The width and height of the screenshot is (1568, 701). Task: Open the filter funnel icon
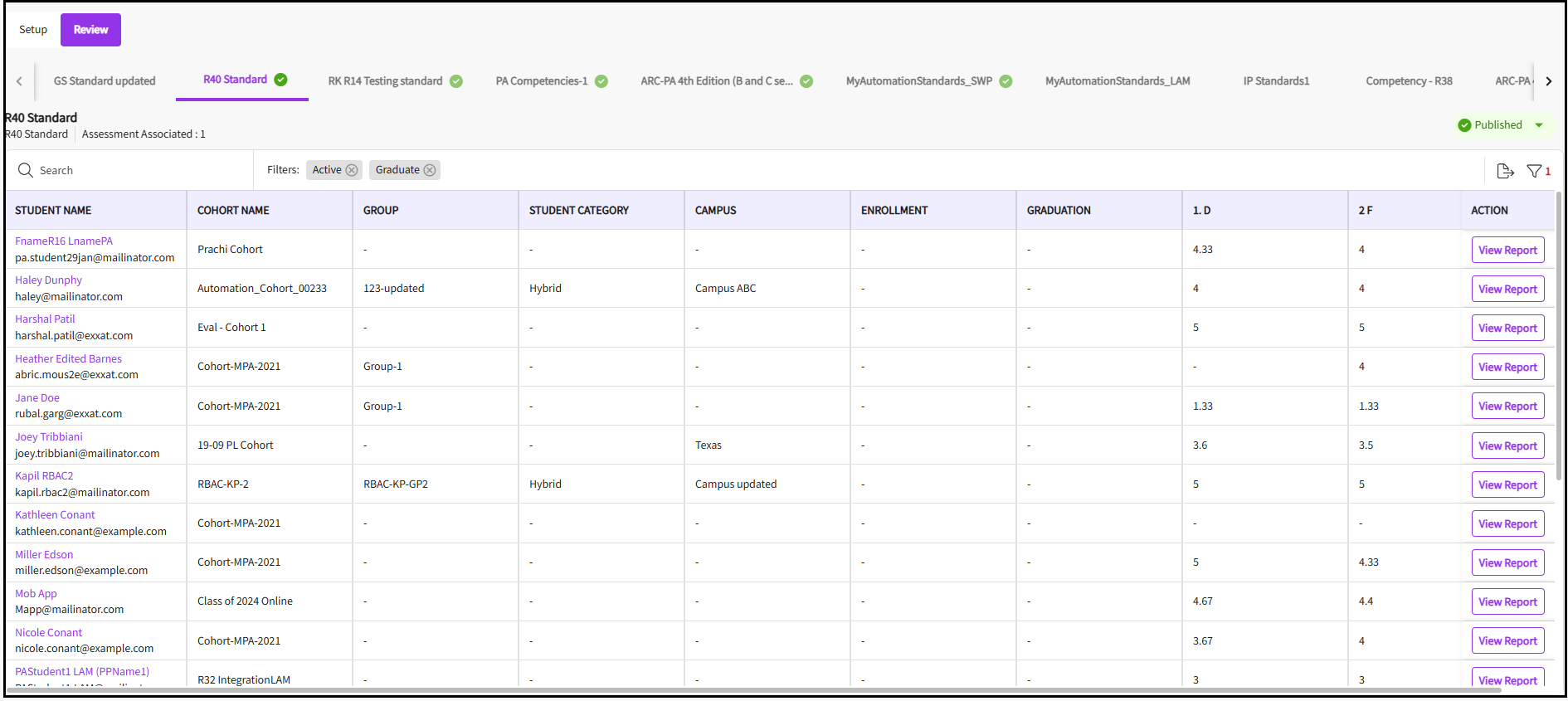pyautogui.click(x=1534, y=171)
